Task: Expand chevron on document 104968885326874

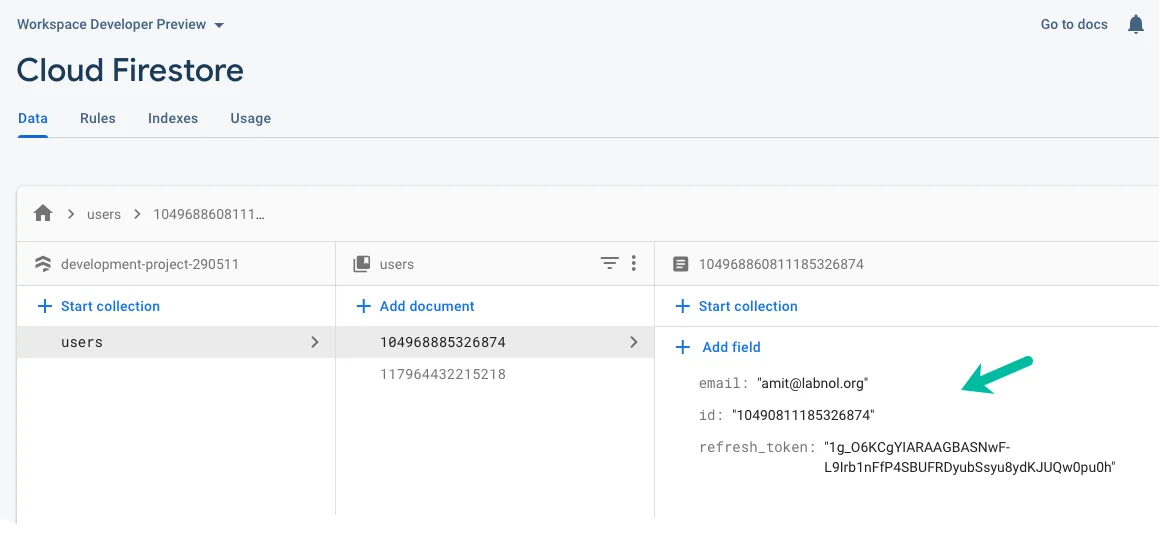Action: coord(633,342)
